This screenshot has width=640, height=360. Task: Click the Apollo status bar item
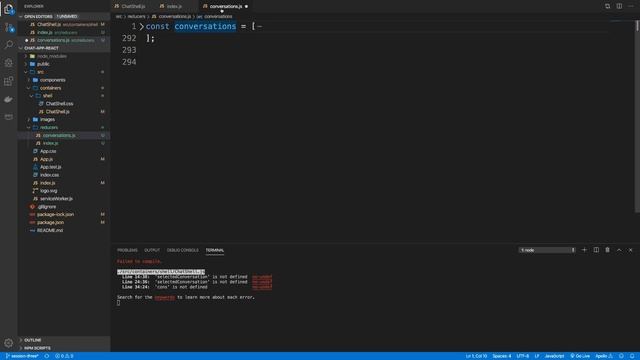click(x=604, y=356)
